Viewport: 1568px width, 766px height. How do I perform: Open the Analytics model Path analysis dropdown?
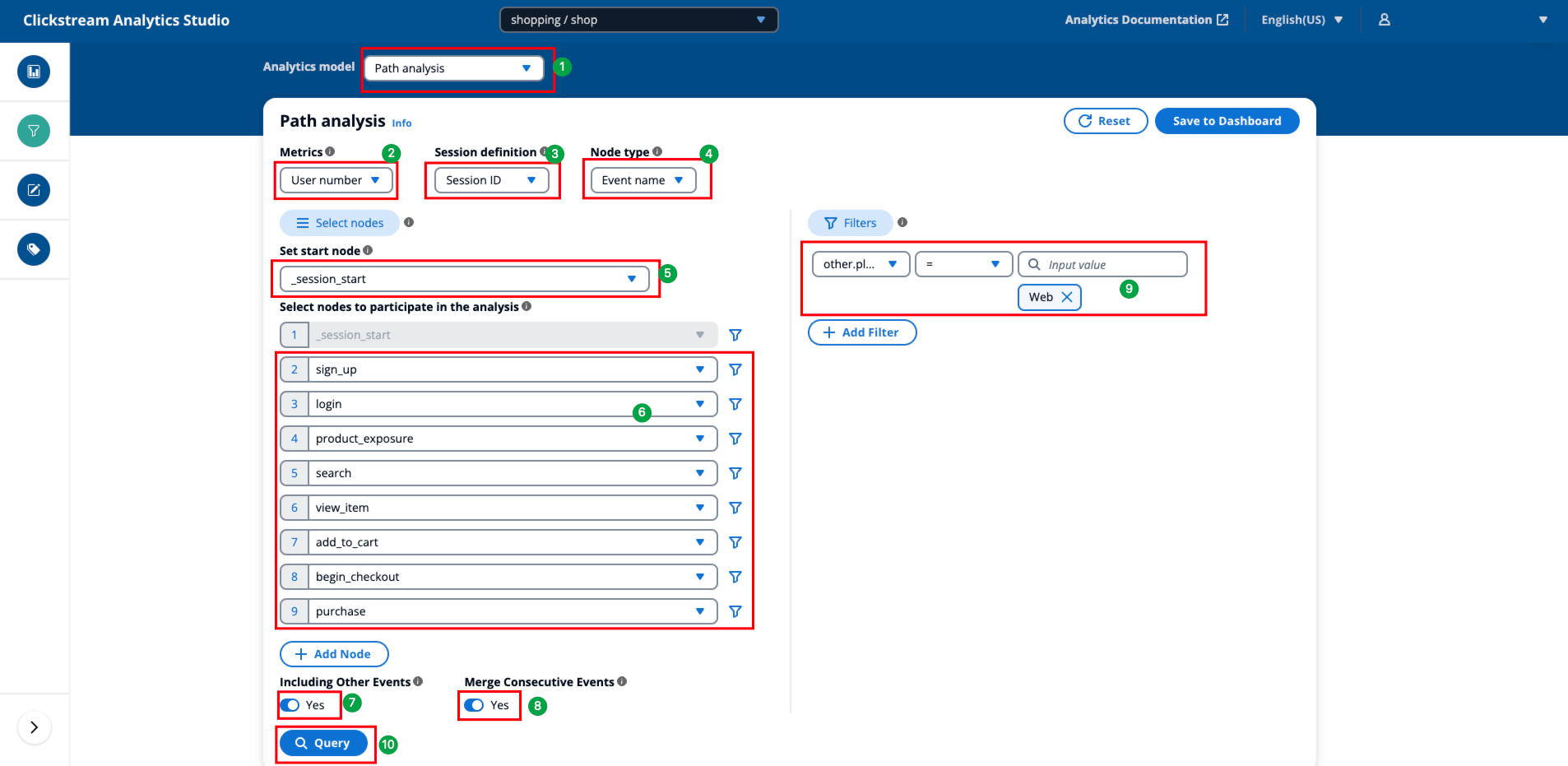pyautogui.click(x=454, y=68)
